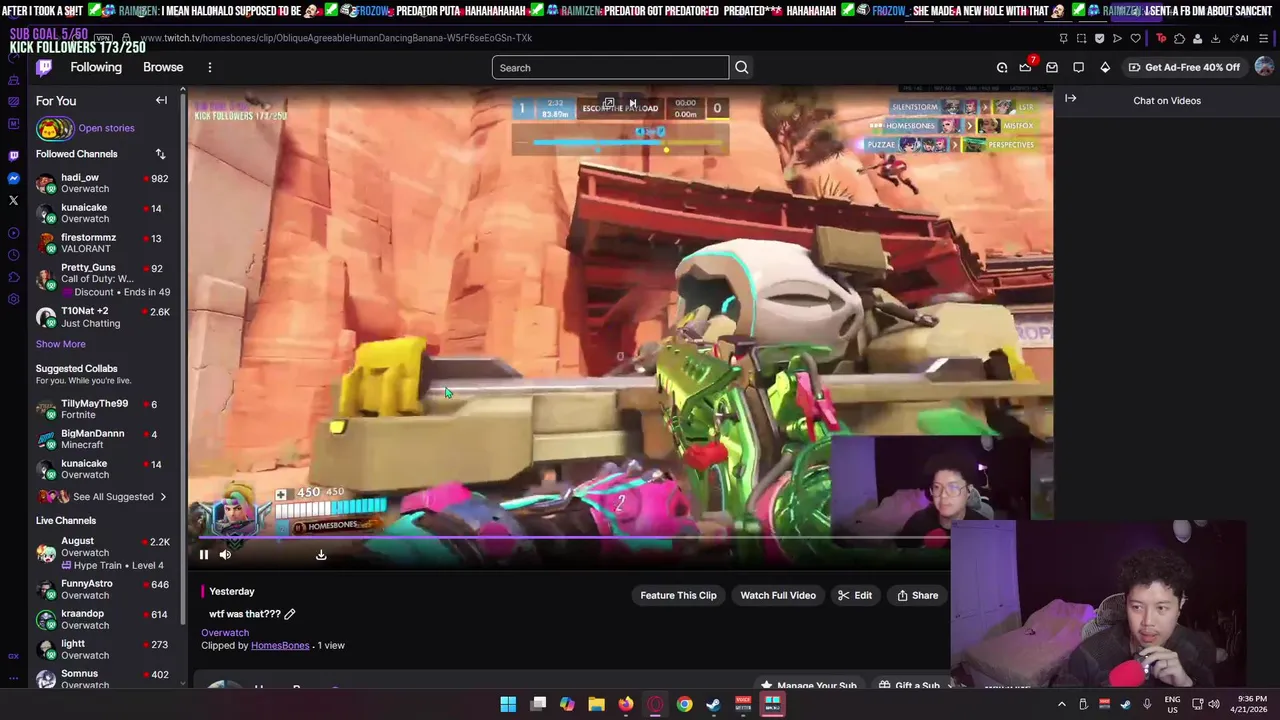Open Chrome from the Windows taskbar
1280x720 pixels.
(x=684, y=704)
